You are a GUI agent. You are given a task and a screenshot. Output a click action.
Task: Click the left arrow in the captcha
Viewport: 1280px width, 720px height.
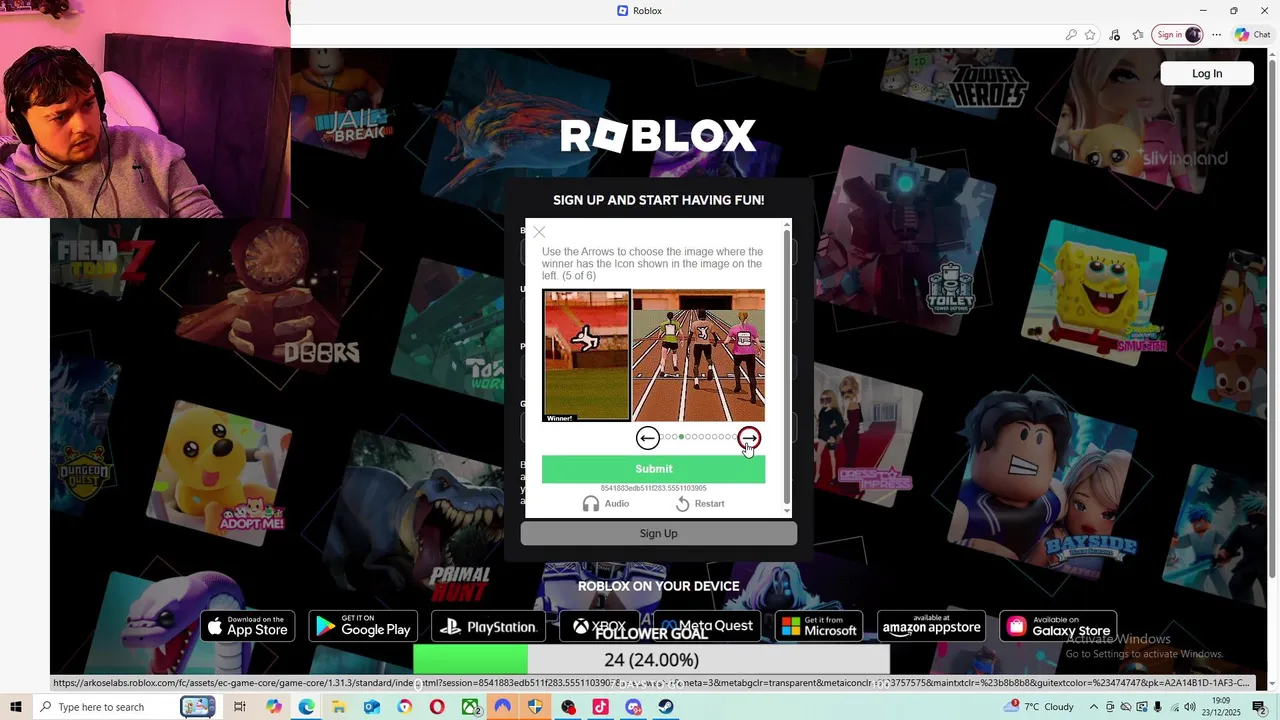(648, 437)
